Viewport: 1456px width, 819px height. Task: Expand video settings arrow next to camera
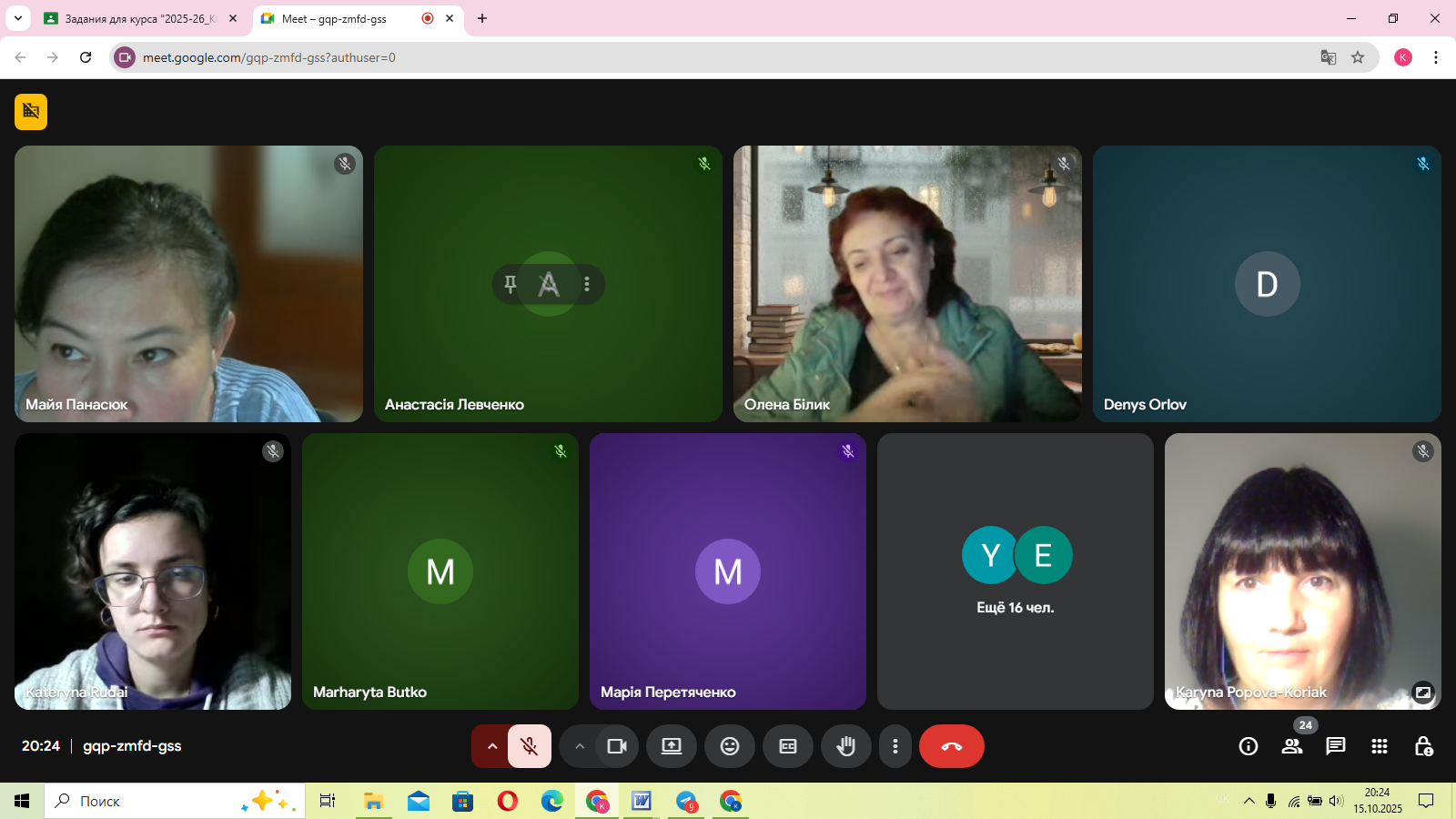(580, 746)
